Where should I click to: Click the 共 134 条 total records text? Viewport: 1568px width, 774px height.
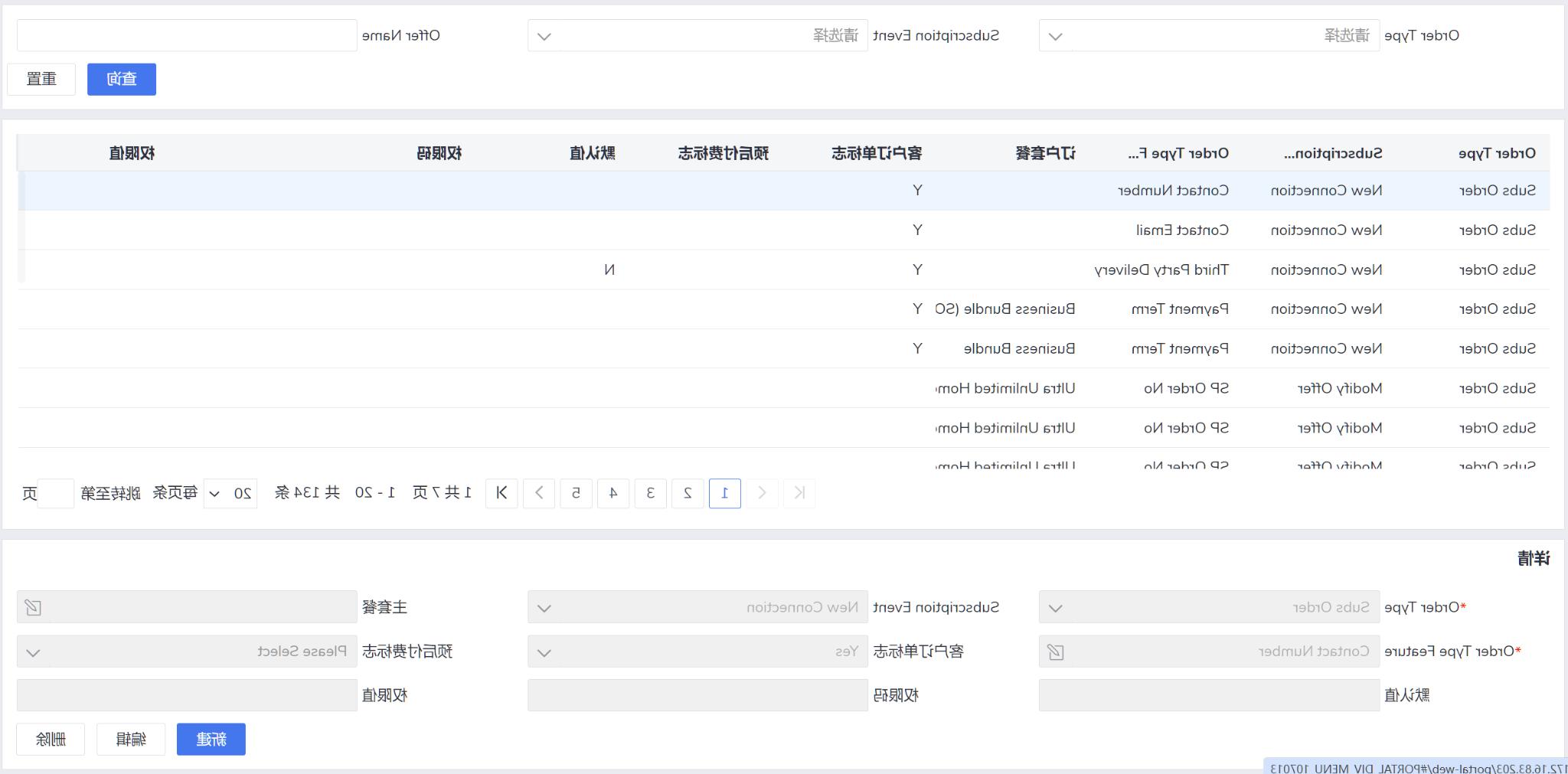(307, 493)
